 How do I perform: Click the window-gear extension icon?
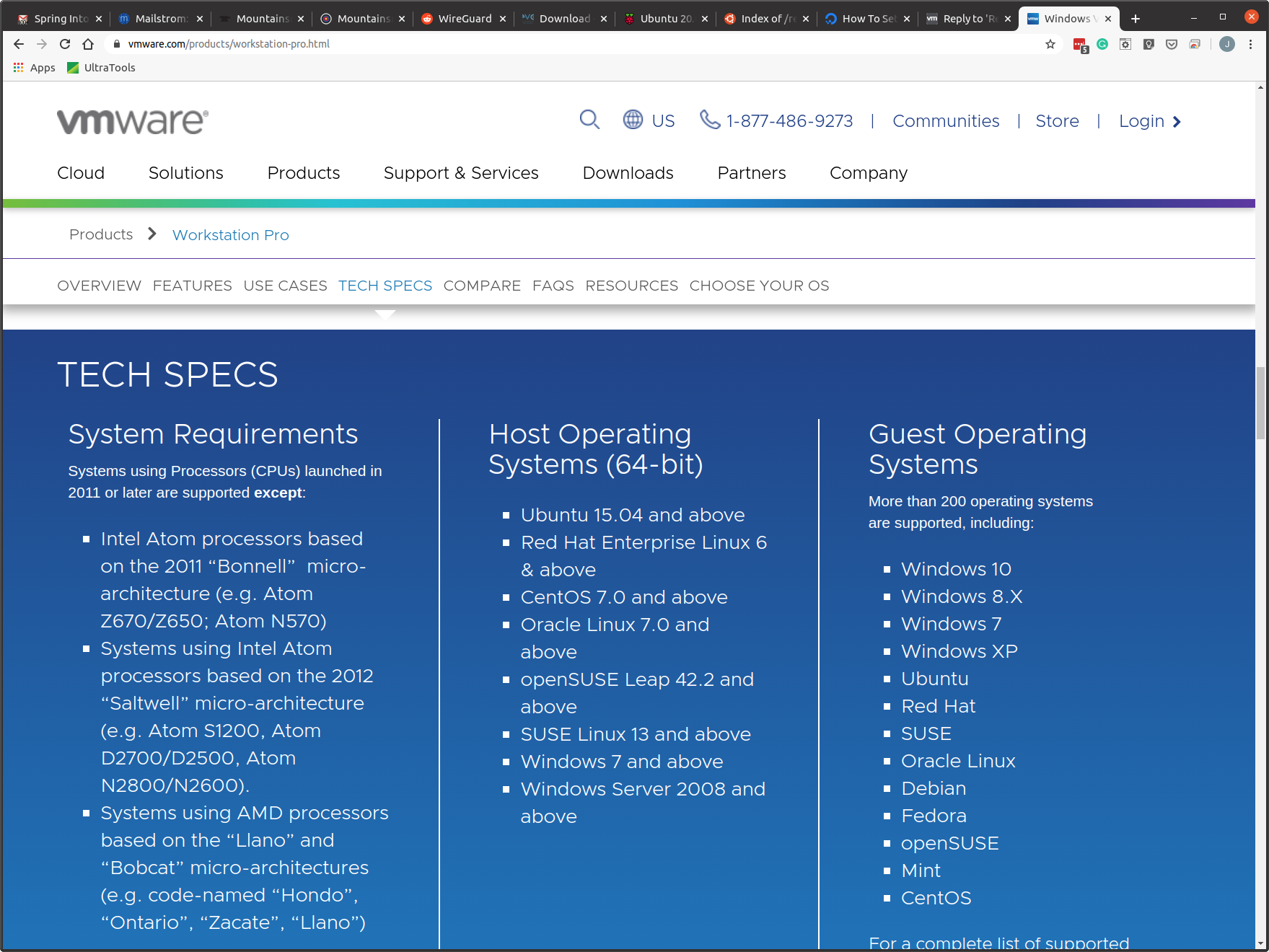click(1125, 44)
